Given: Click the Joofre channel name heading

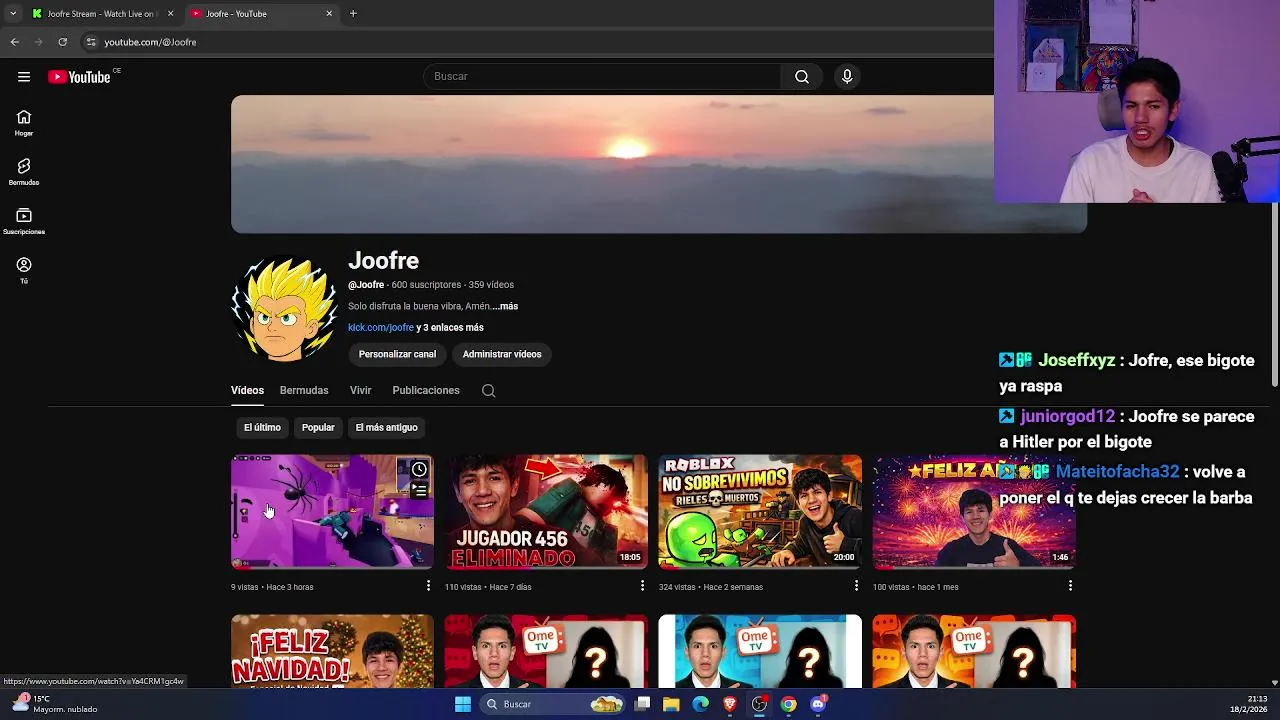Looking at the screenshot, I should pos(383,261).
